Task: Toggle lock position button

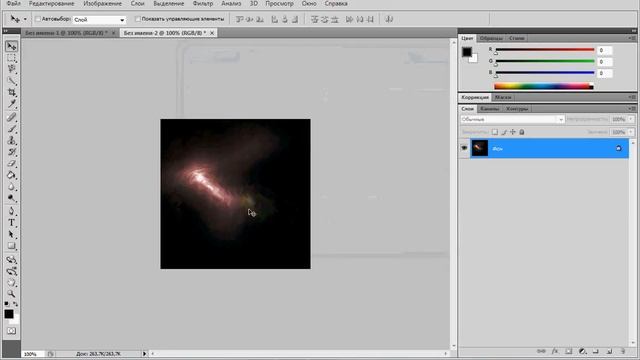Action: (x=513, y=132)
